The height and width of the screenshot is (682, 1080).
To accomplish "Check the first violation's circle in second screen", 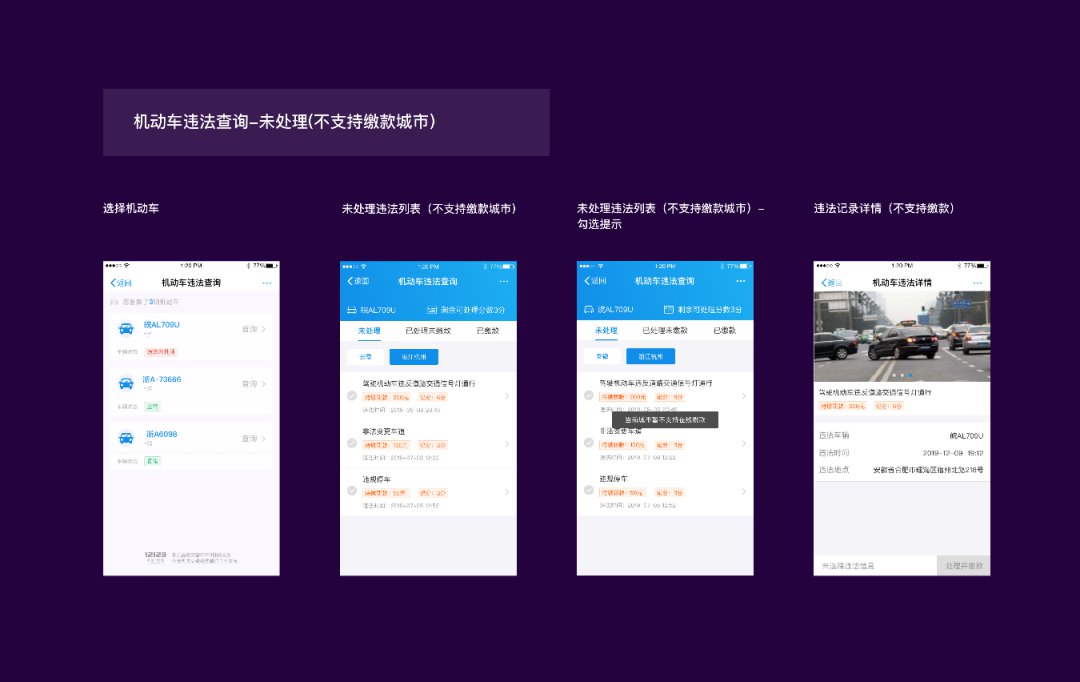I will [352, 396].
